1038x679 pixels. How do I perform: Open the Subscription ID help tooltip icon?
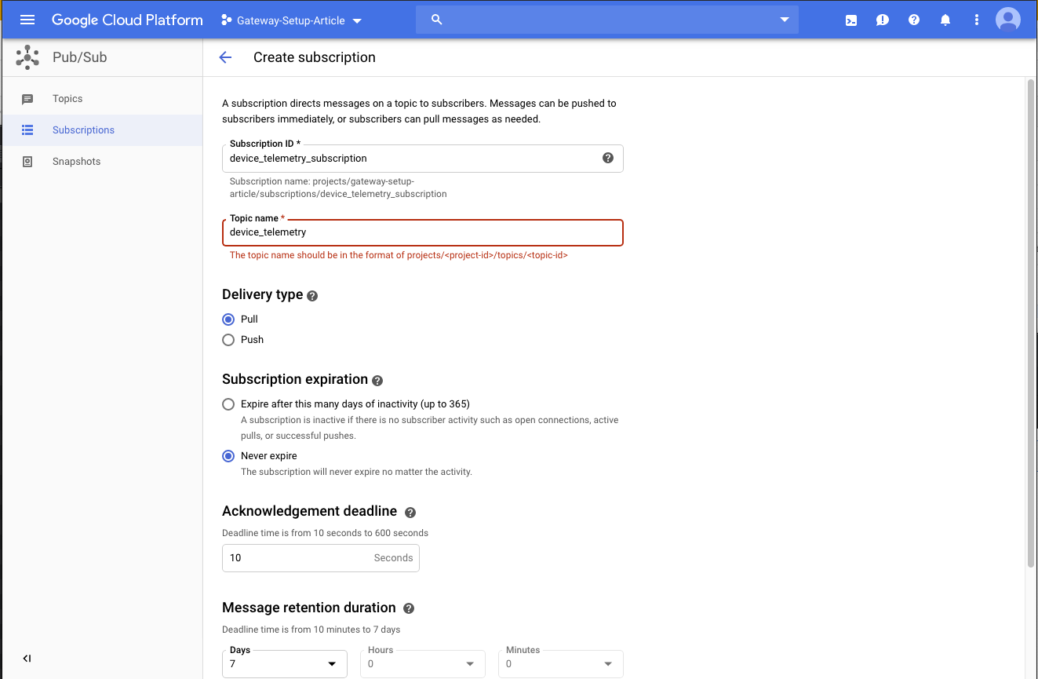click(607, 157)
